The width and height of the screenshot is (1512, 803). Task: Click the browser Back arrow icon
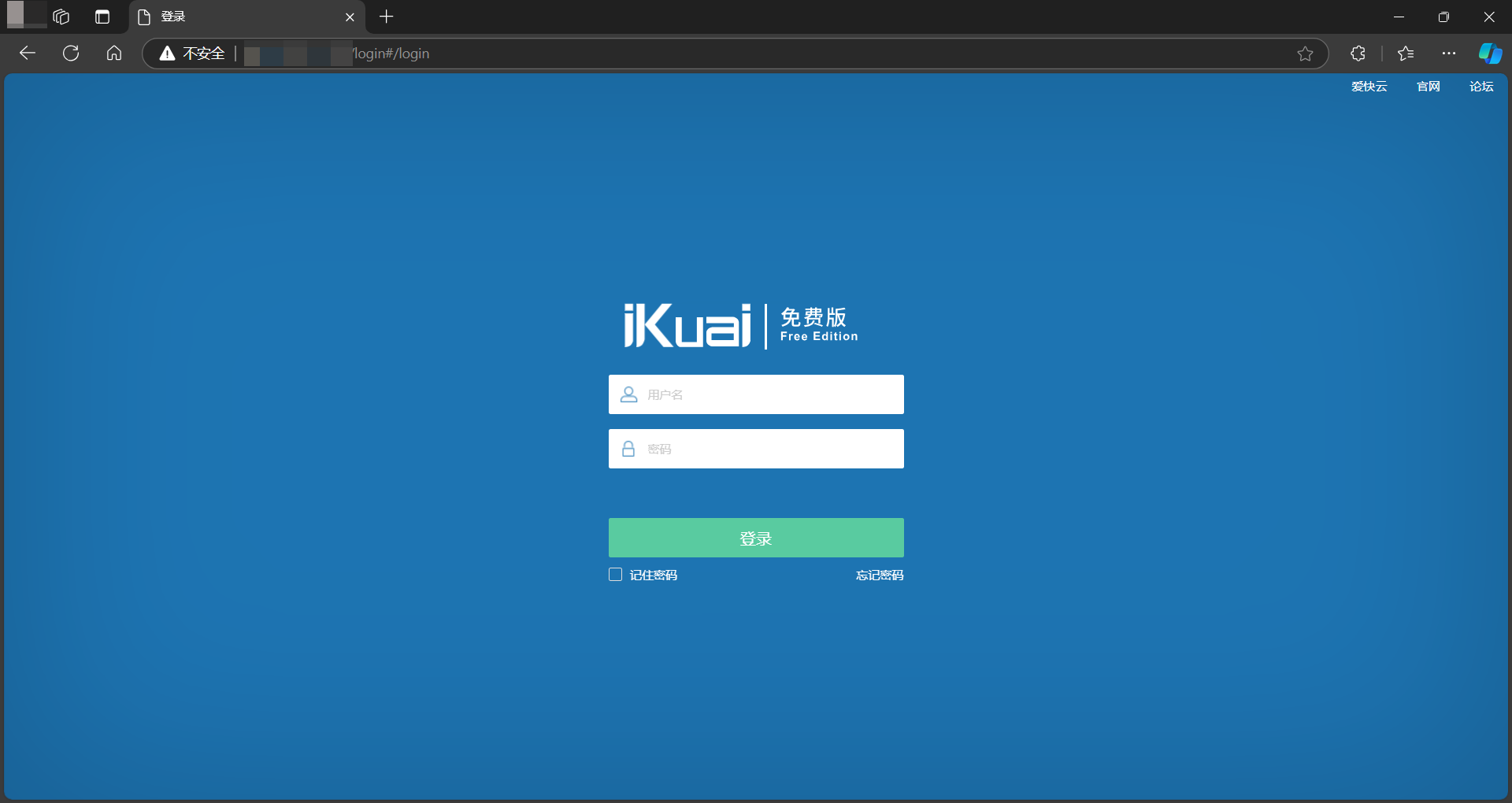click(x=28, y=53)
